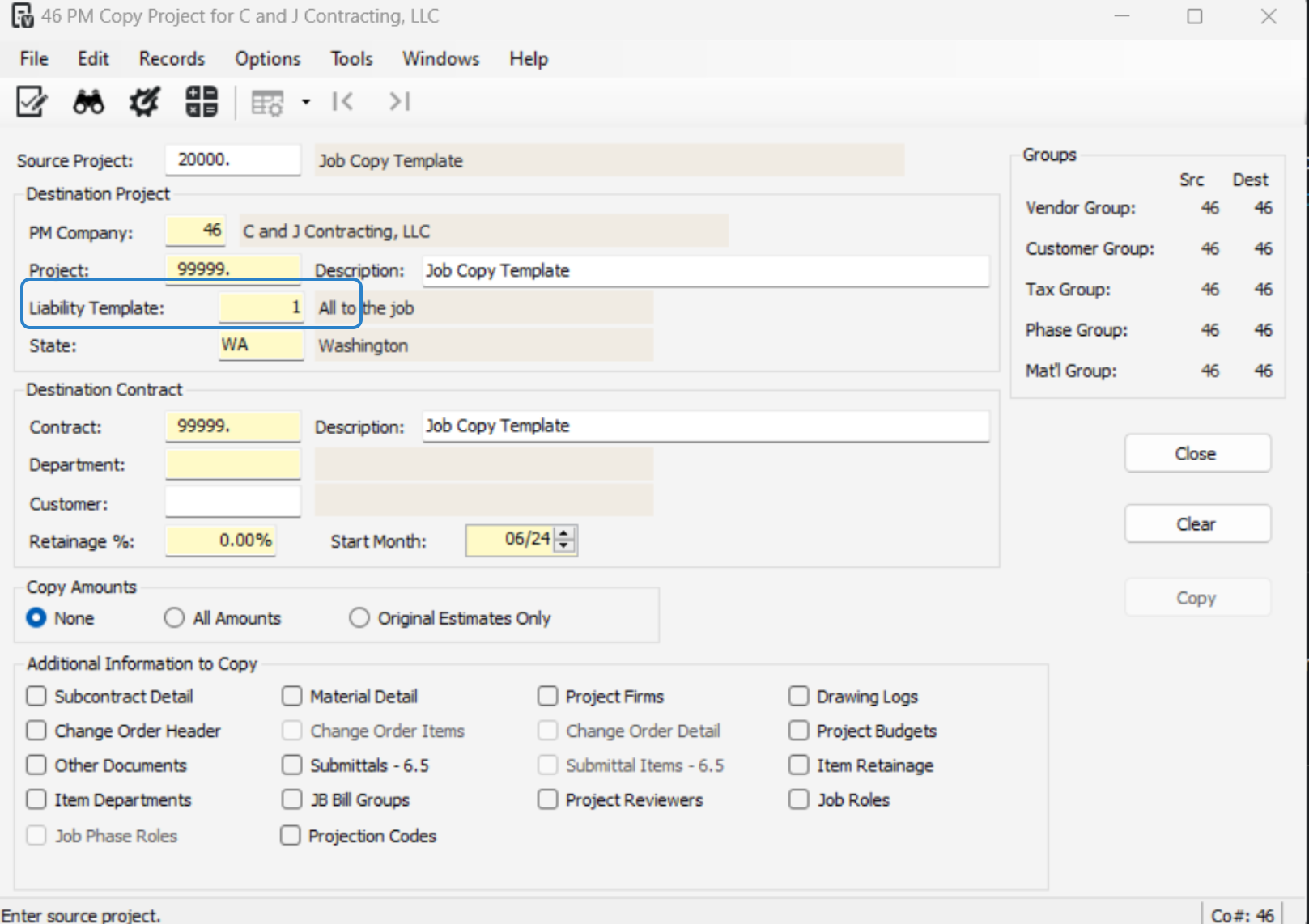Open the calculator toolbar icon

(x=202, y=102)
